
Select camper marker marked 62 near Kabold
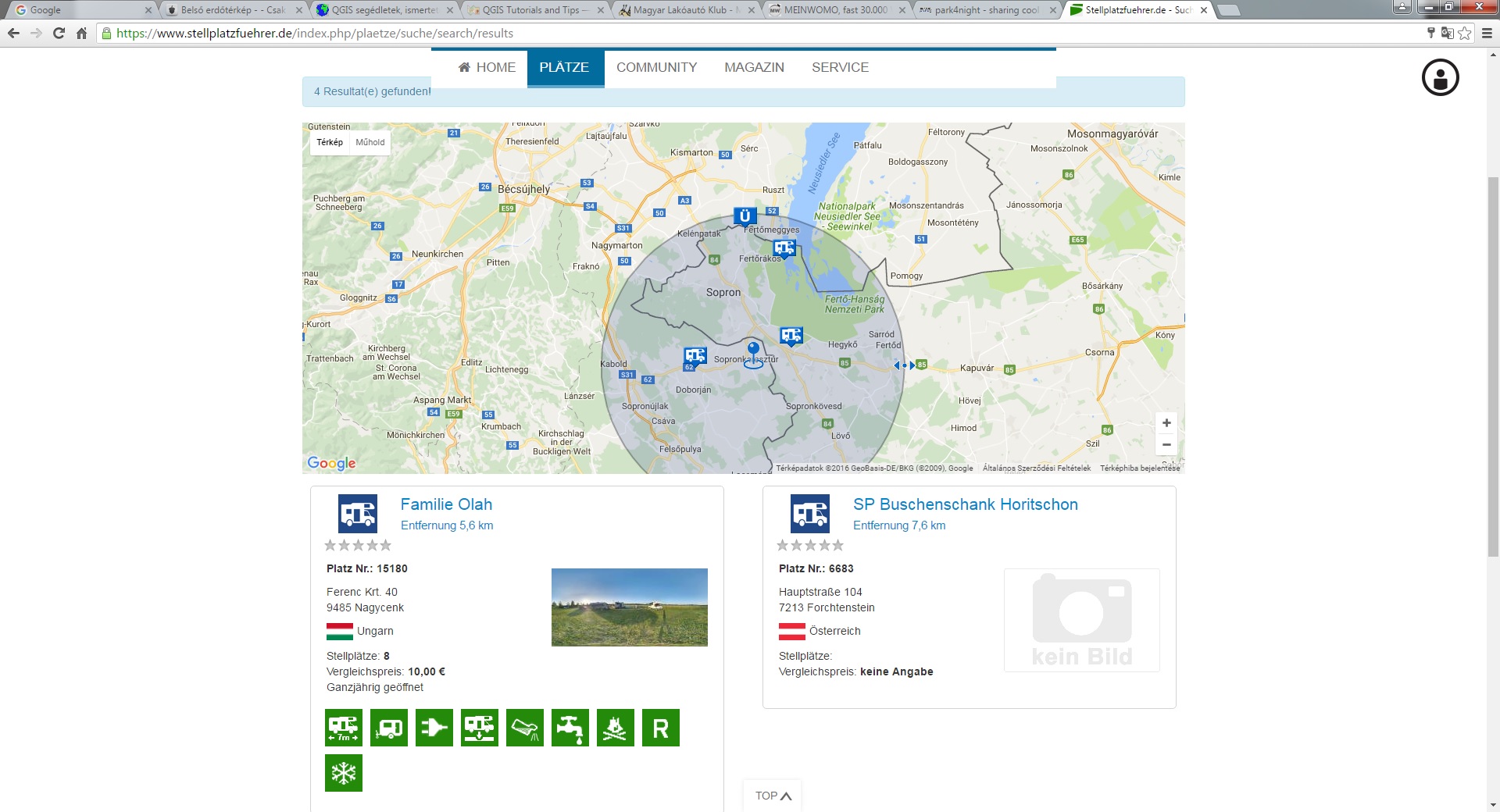pyautogui.click(x=695, y=357)
